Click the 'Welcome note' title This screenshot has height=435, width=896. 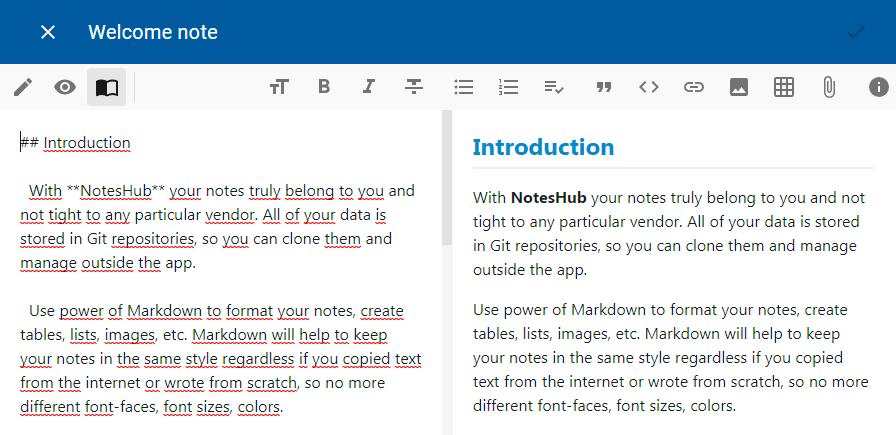[x=153, y=32]
